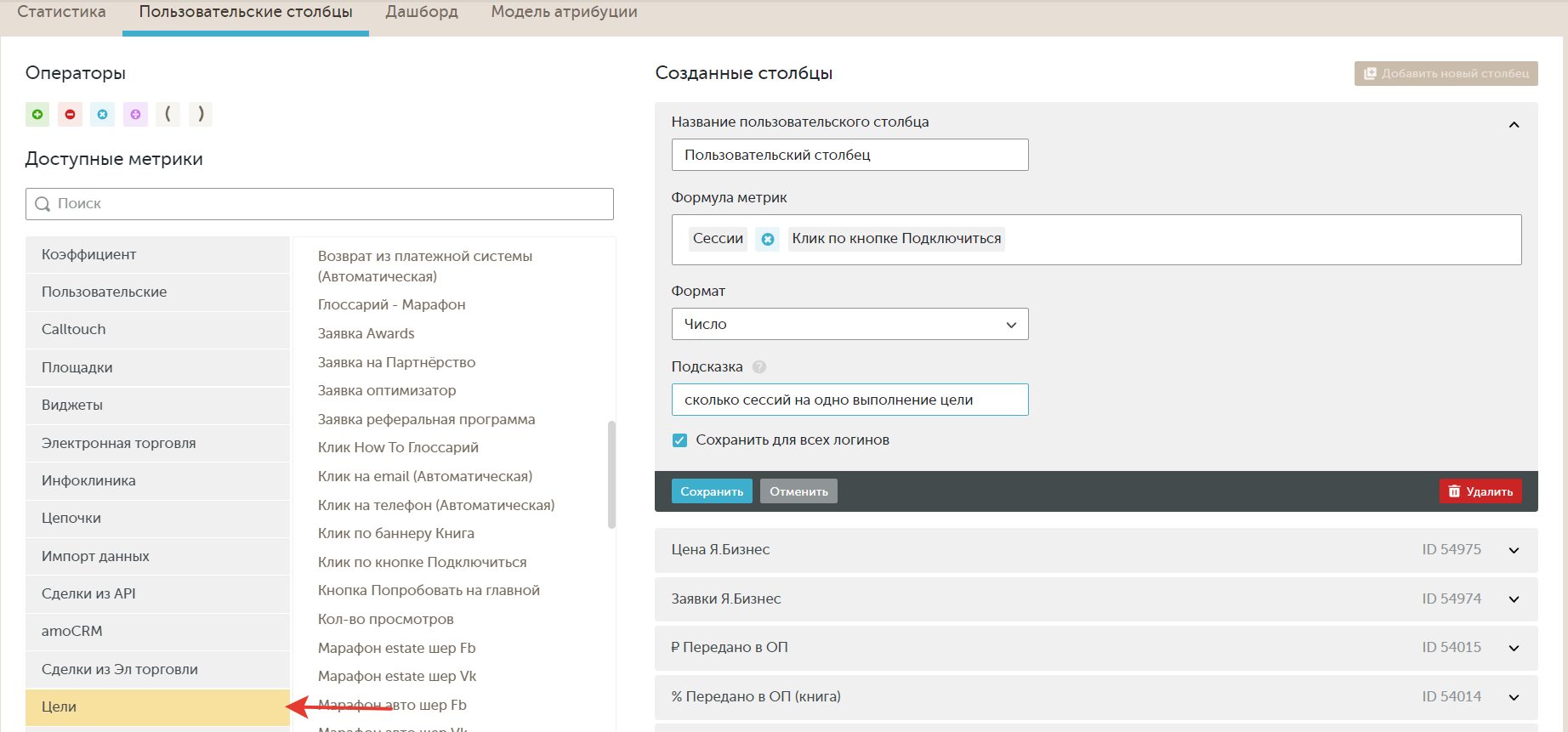Add metric Заявка оптимизатор

(x=387, y=390)
